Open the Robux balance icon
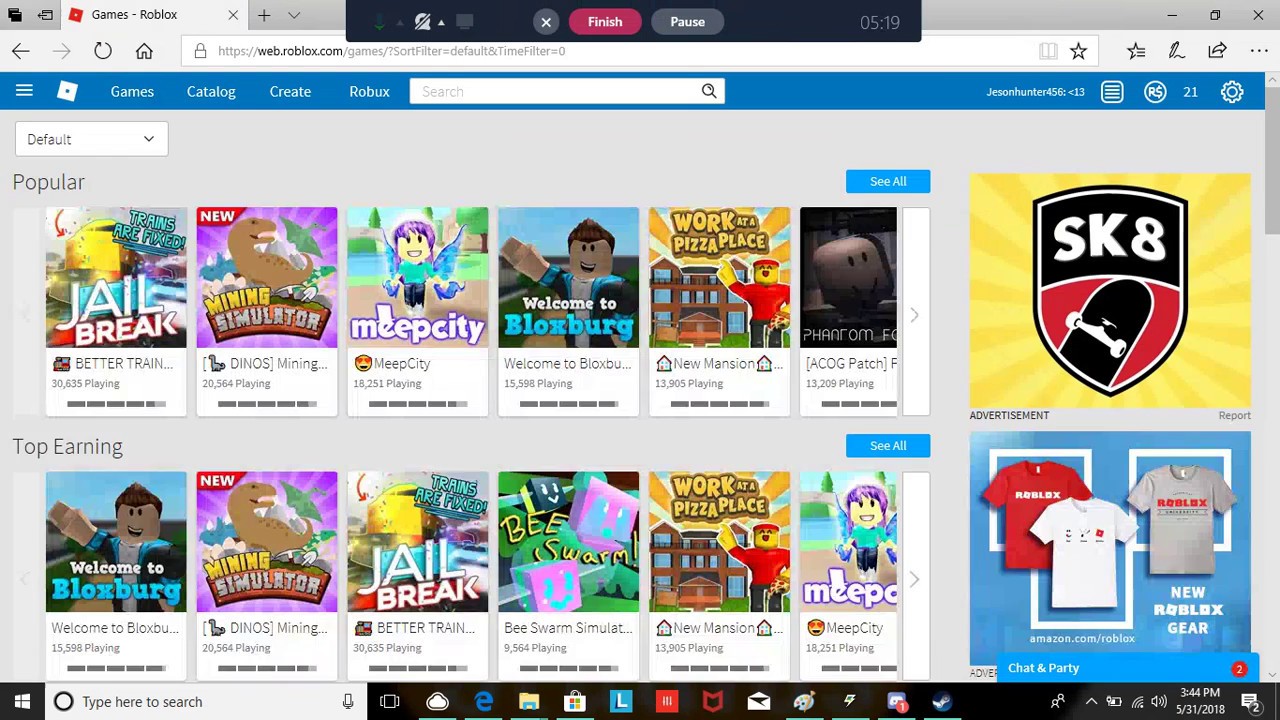 [x=1155, y=92]
